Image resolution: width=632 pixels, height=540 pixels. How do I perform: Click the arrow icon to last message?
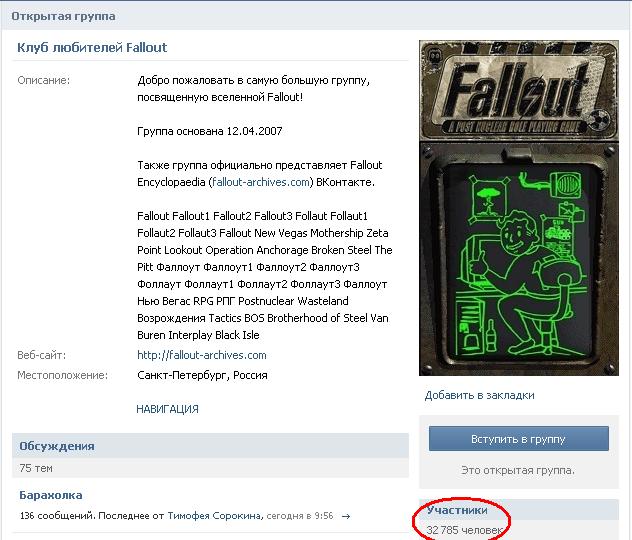coord(346,516)
